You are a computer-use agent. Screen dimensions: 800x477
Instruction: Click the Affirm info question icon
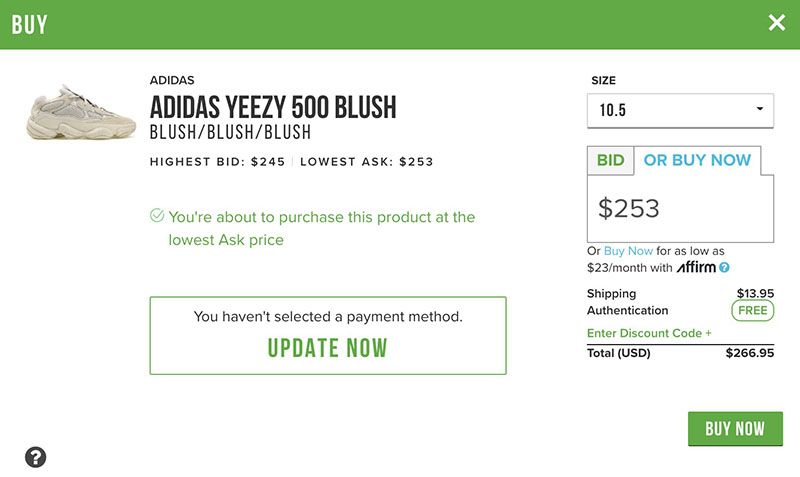[x=724, y=268]
